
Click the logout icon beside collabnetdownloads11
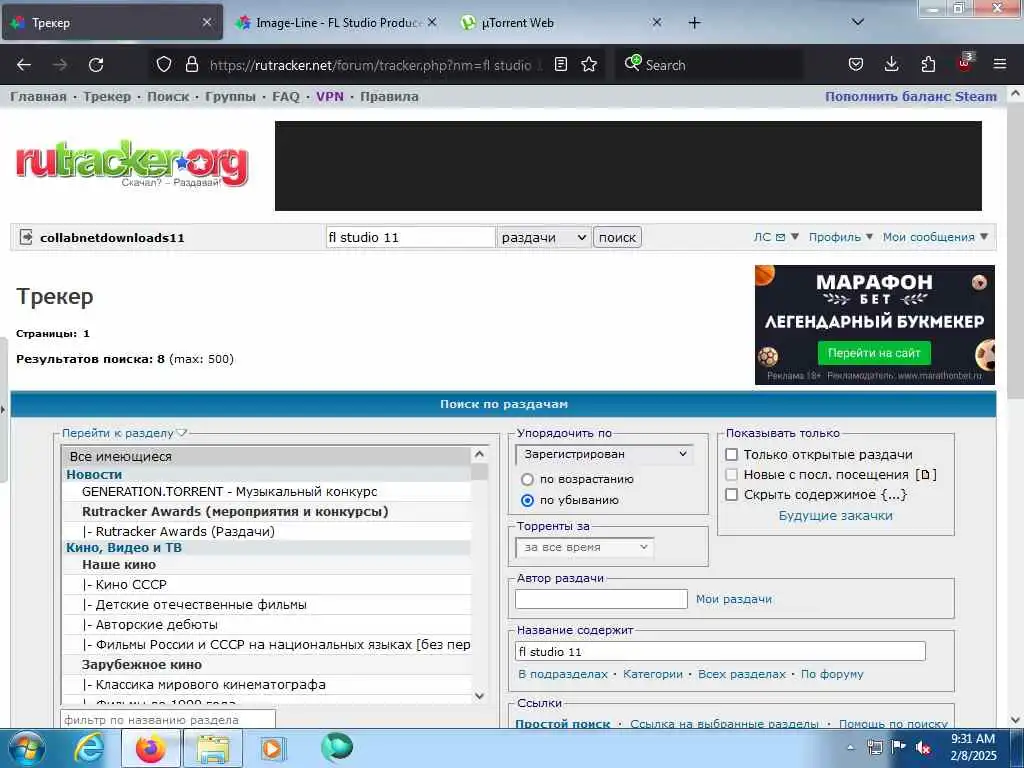coord(26,237)
